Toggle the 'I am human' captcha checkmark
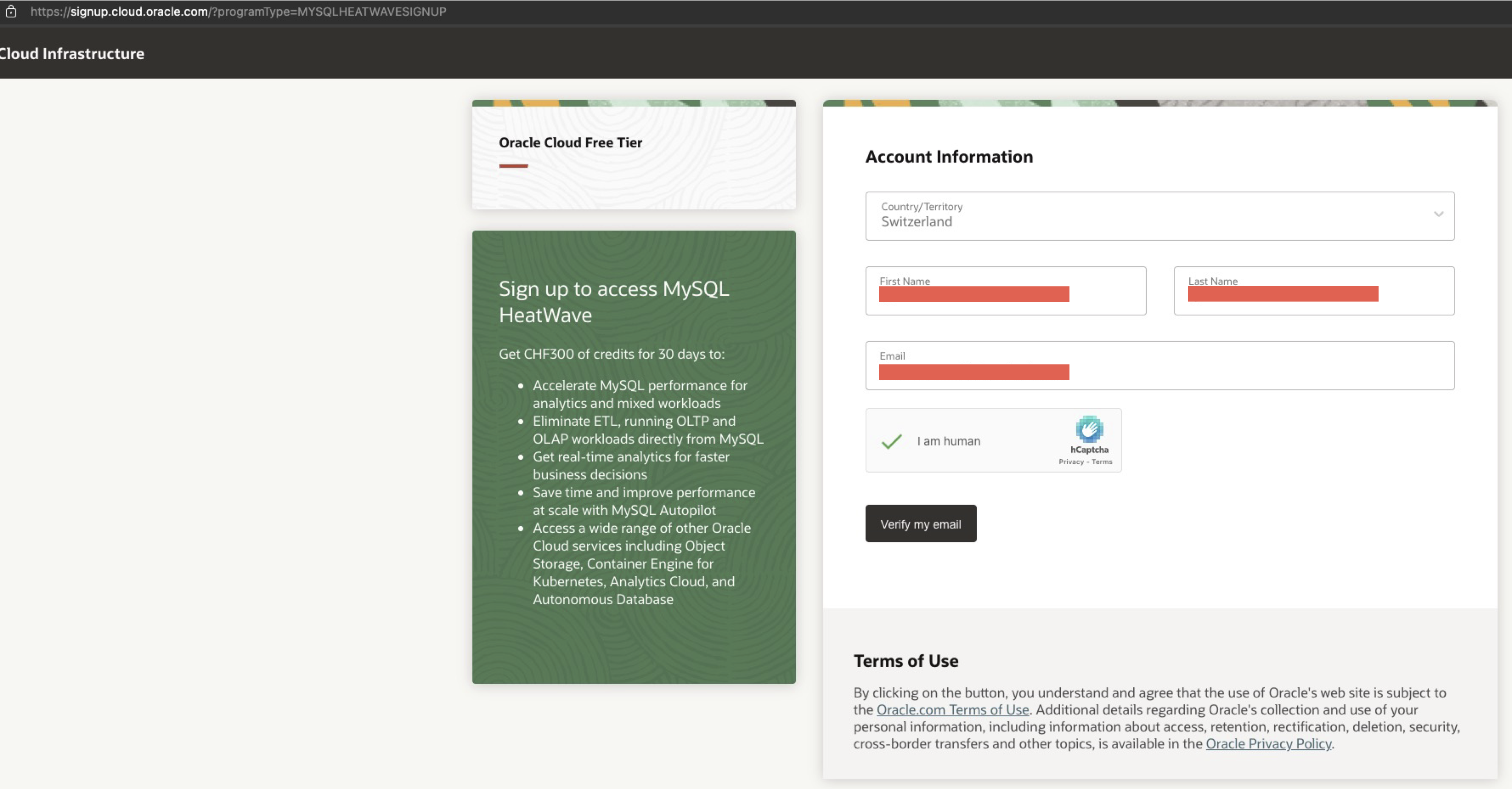The image size is (1512, 790). (x=892, y=441)
